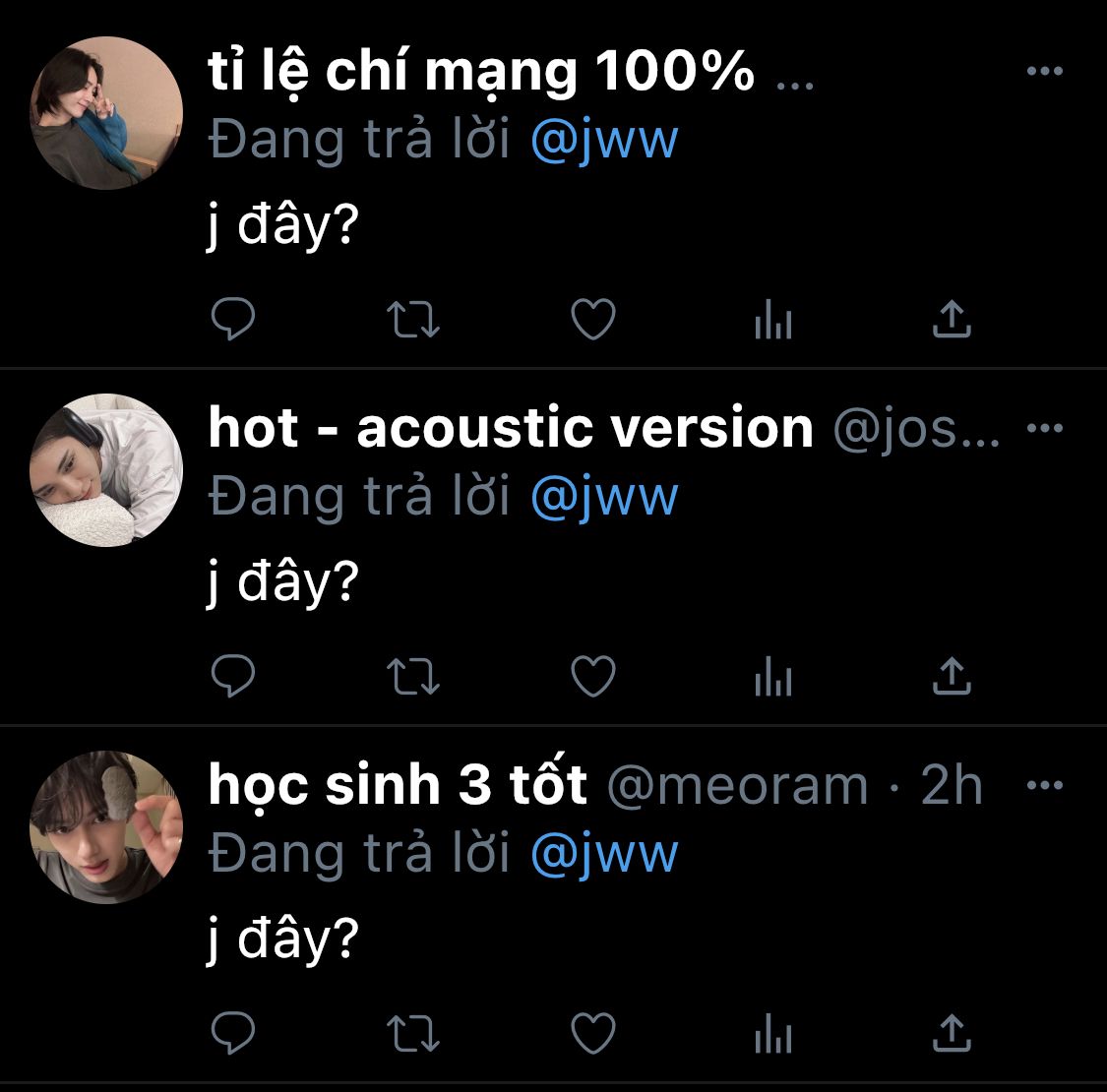1107x1092 pixels.
Task: Open "học sinh 3 tốt" profile name
Action: point(398,784)
